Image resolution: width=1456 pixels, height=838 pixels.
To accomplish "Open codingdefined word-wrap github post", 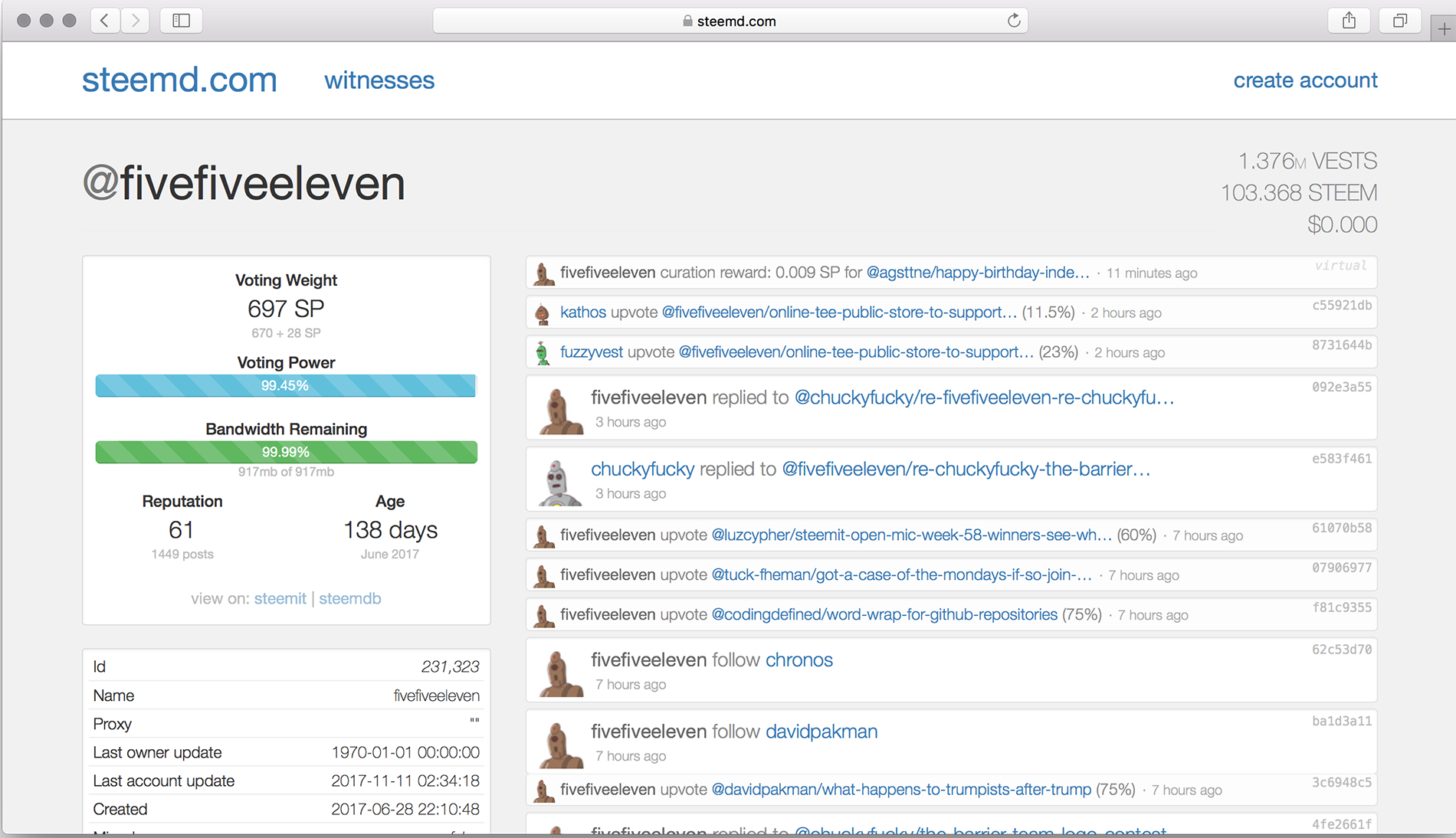I will tap(884, 614).
